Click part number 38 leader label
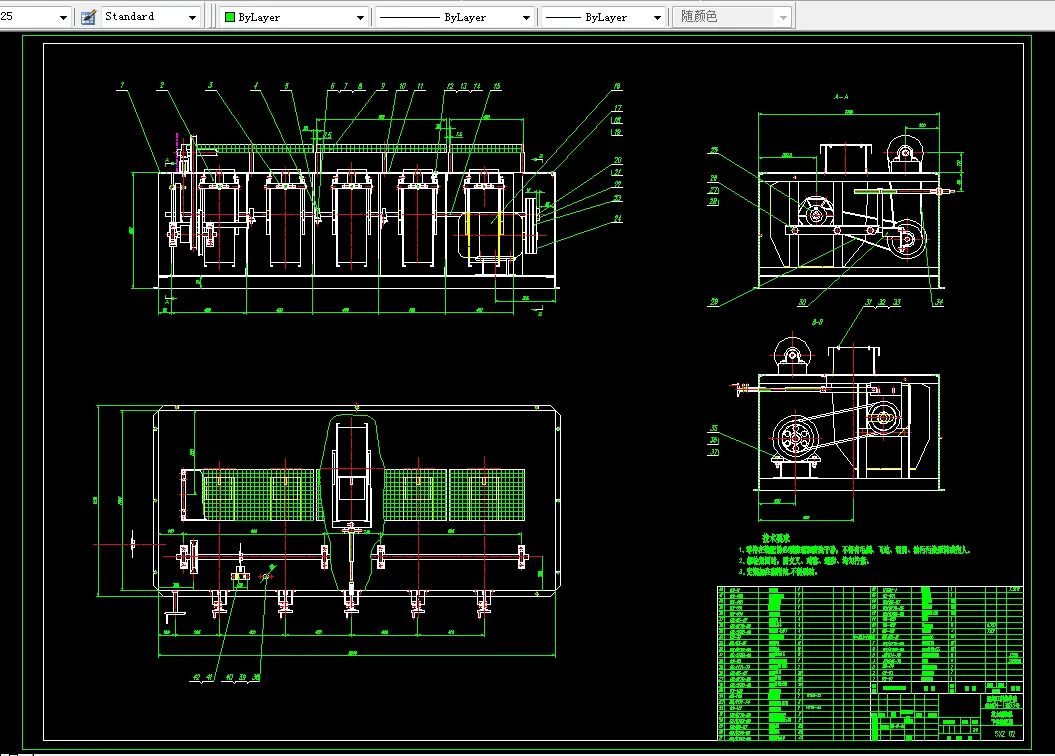The image size is (1055, 756). [255, 677]
